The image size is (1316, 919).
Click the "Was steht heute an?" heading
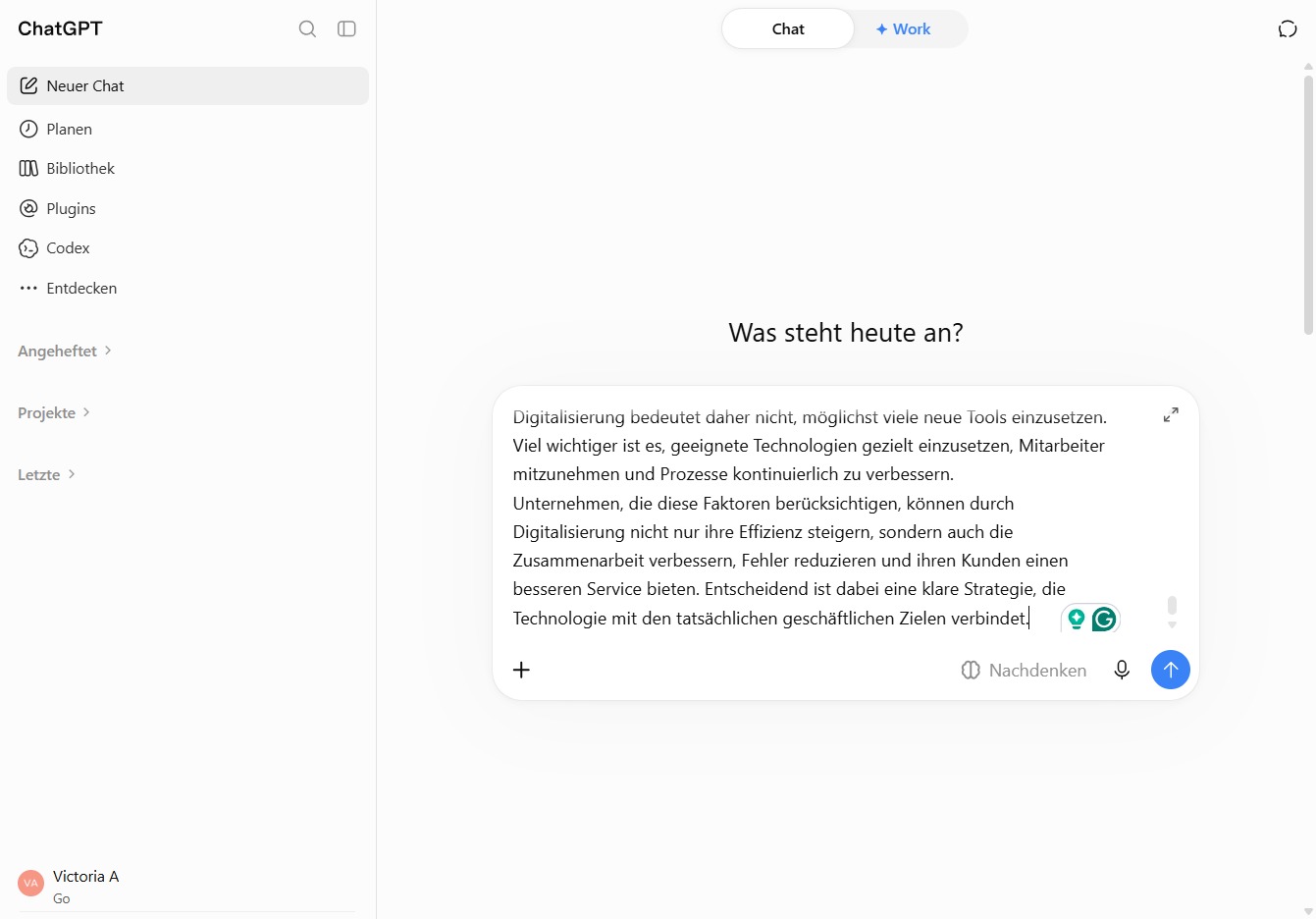pyautogui.click(x=846, y=333)
